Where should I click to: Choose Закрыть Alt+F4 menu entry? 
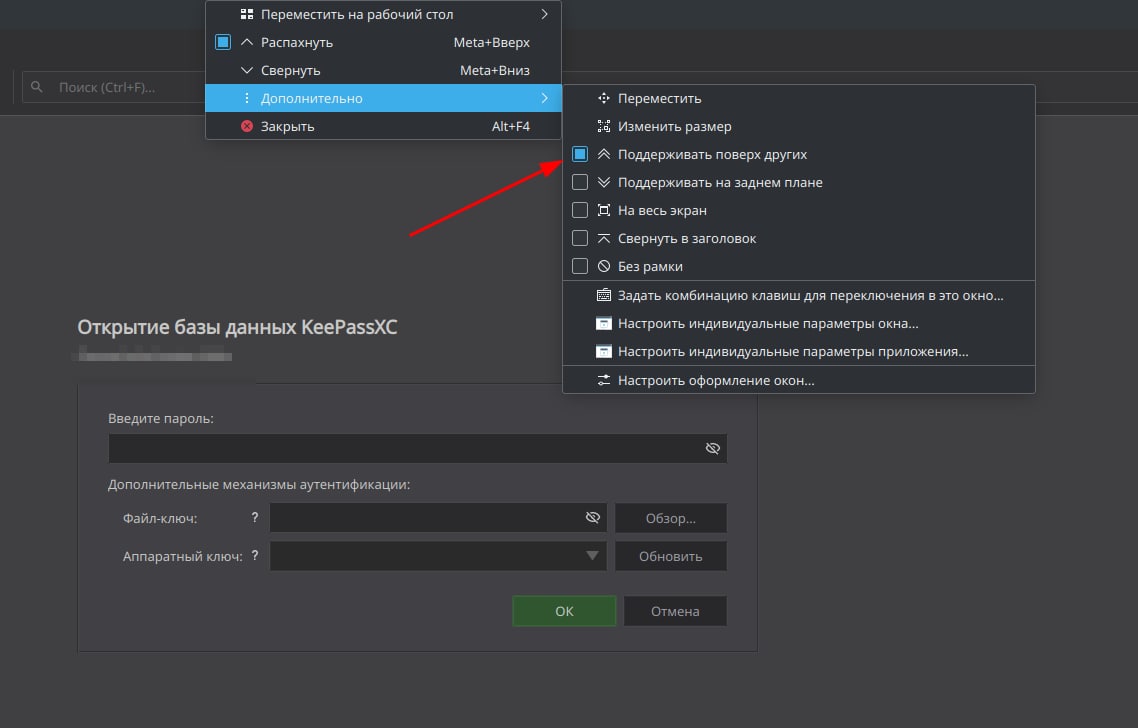click(383, 126)
